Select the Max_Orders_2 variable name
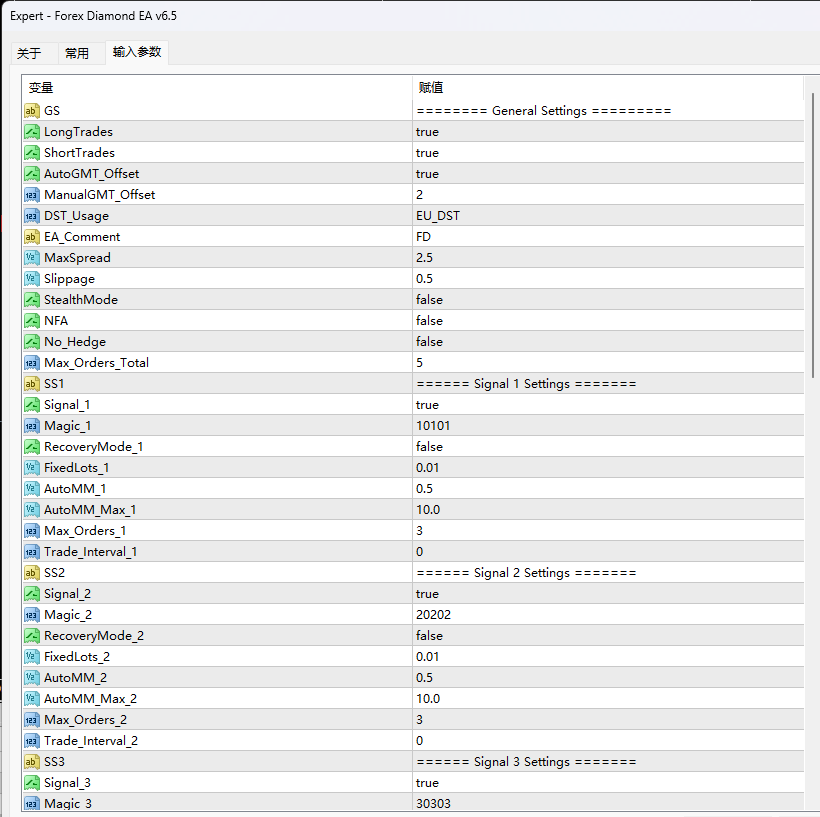Image resolution: width=820 pixels, height=817 pixels. click(x=85, y=720)
